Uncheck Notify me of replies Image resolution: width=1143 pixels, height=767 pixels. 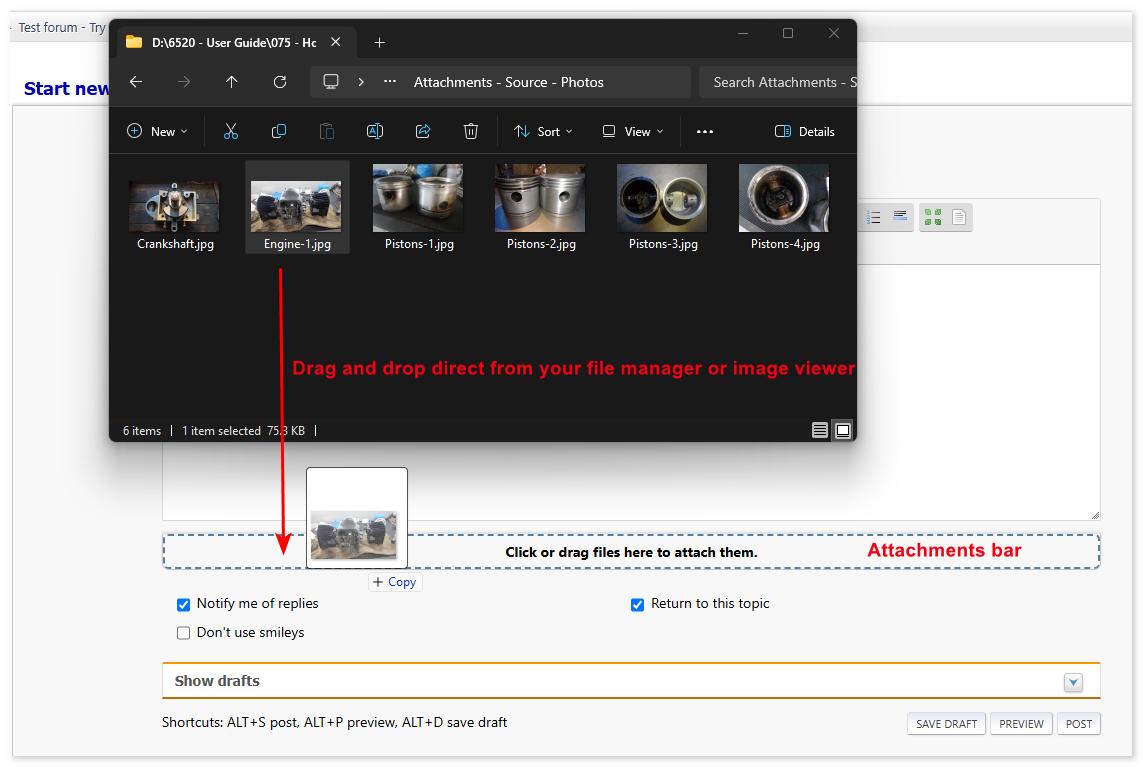tap(183, 604)
